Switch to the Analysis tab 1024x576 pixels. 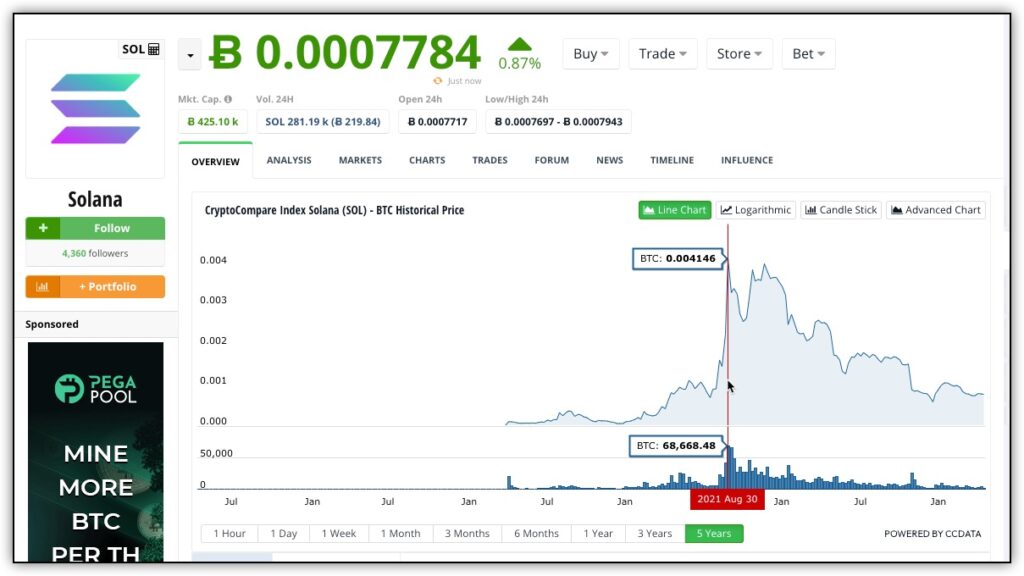point(289,160)
